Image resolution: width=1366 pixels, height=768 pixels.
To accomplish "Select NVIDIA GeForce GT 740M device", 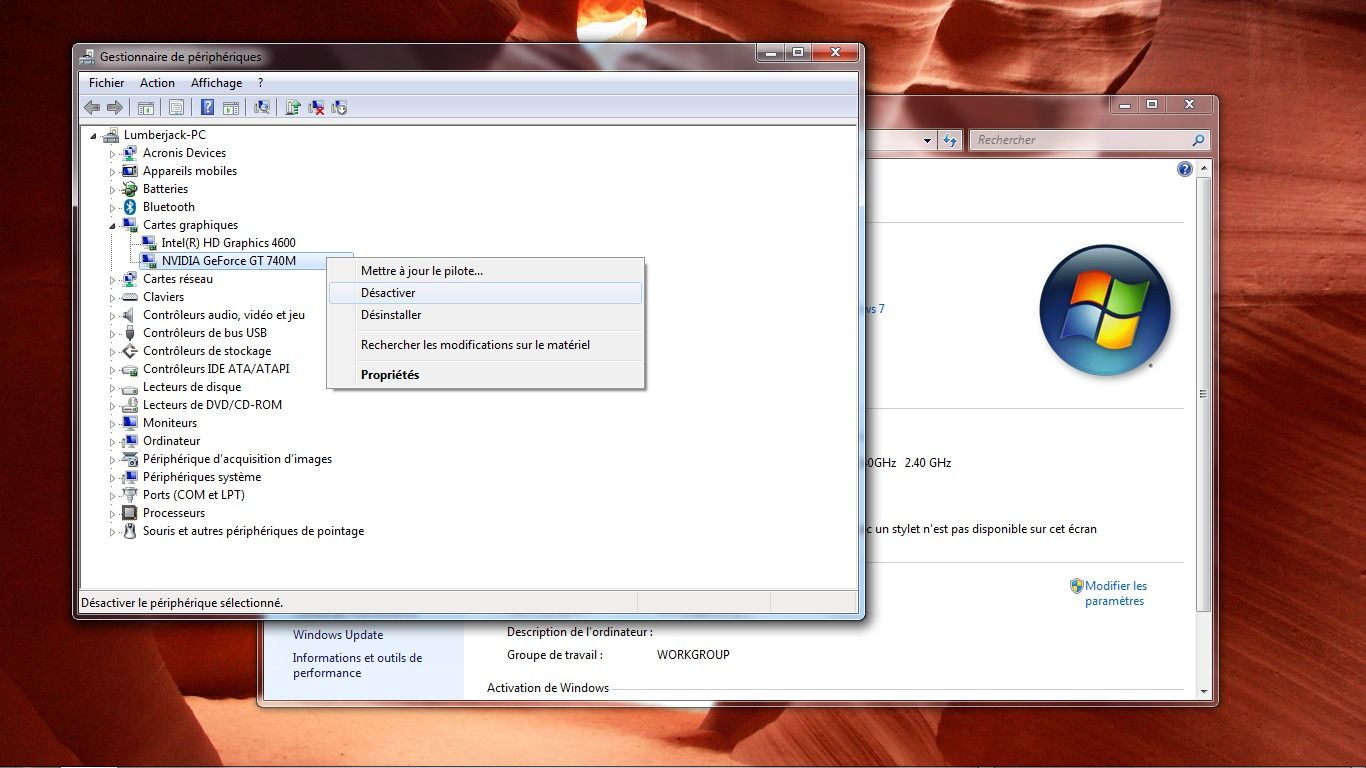I will pyautogui.click(x=229, y=261).
